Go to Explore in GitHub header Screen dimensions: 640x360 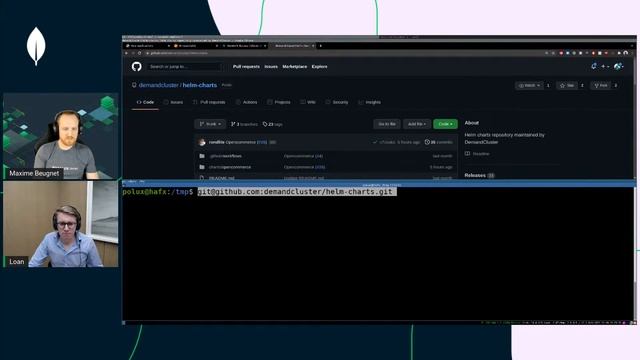[x=320, y=67]
